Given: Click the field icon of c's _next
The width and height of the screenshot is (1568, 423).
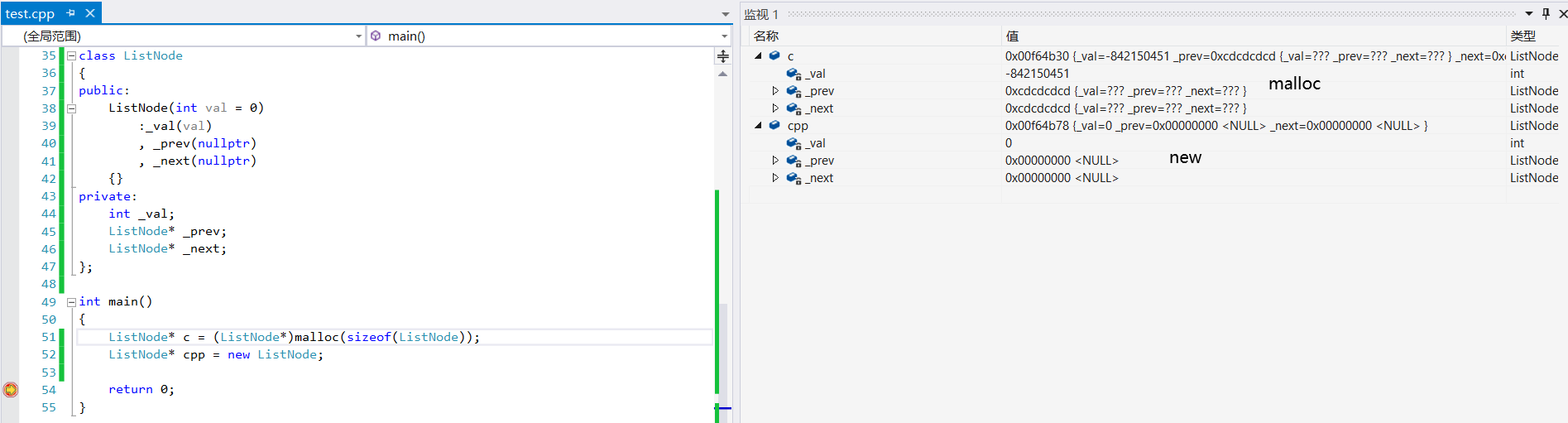Looking at the screenshot, I should (x=794, y=108).
